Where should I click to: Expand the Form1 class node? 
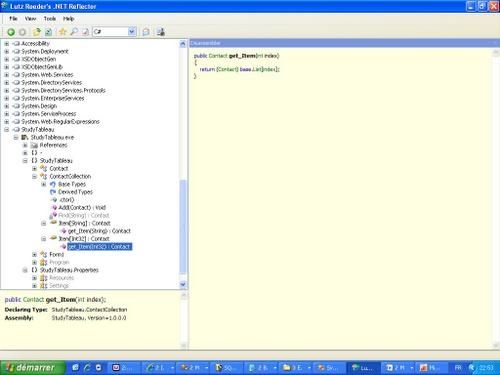[34, 254]
